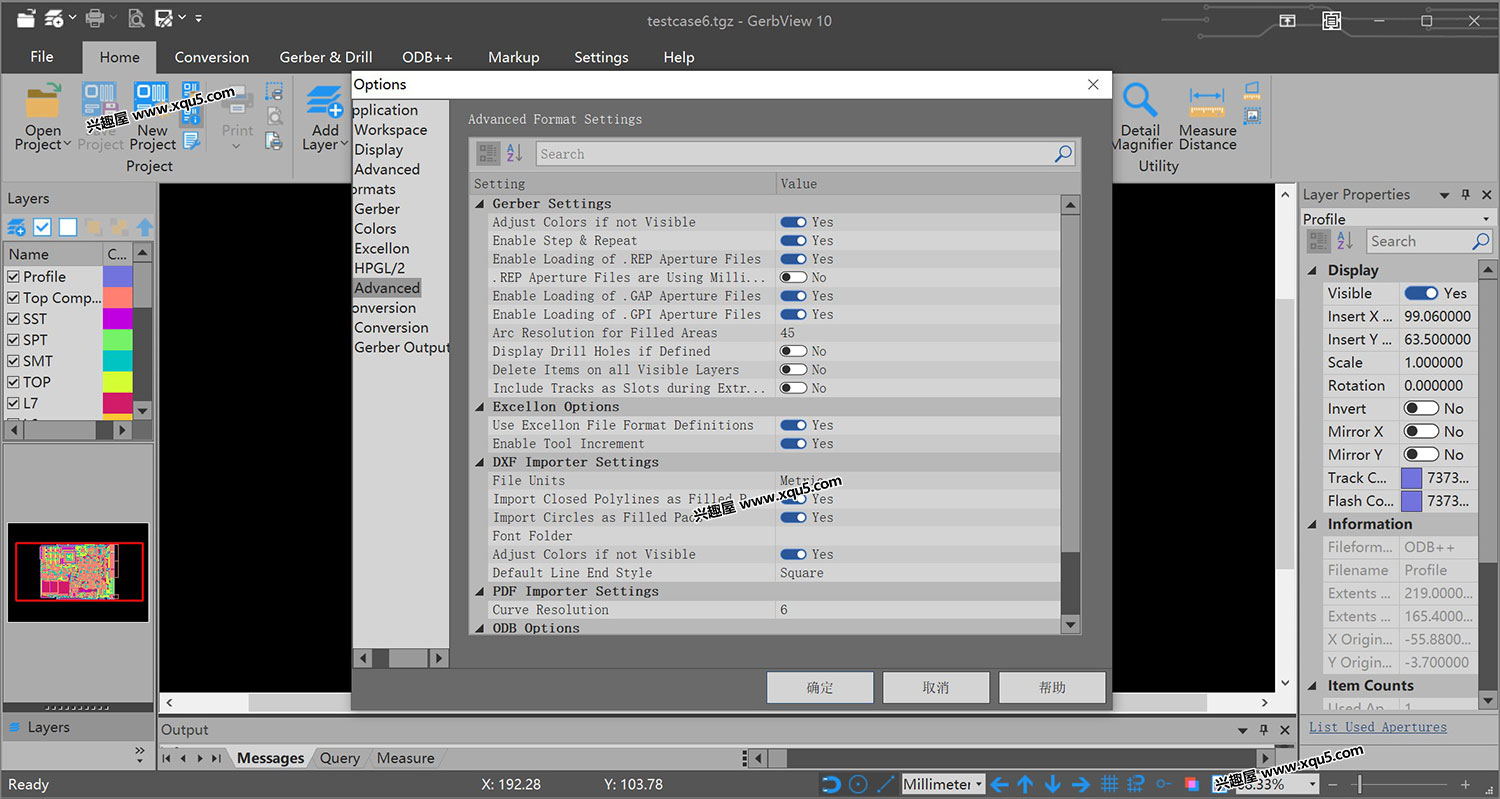
Task: Open the Conversion ribbon tab
Action: coord(212,57)
